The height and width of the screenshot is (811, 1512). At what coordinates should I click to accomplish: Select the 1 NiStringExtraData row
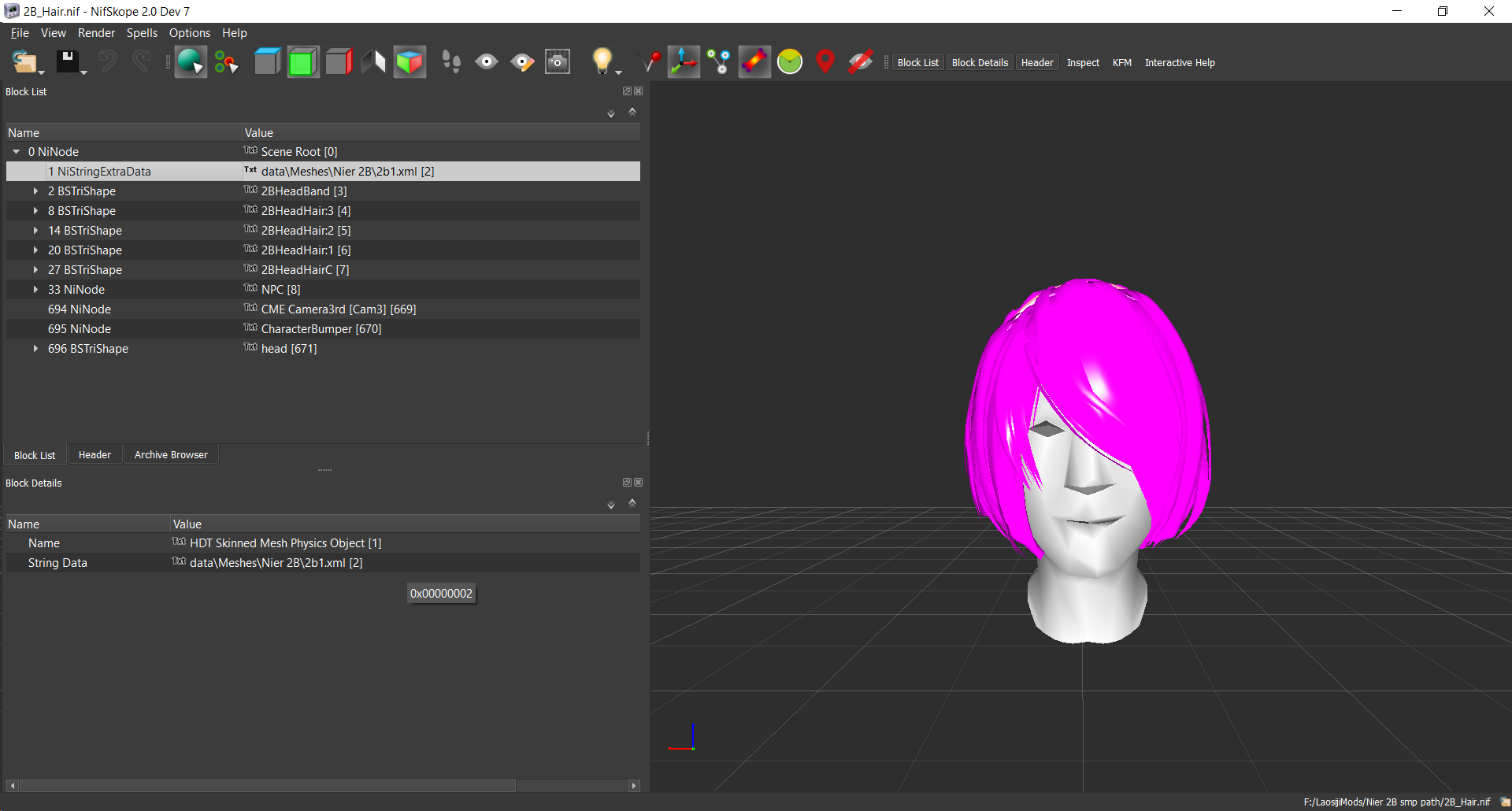click(323, 171)
